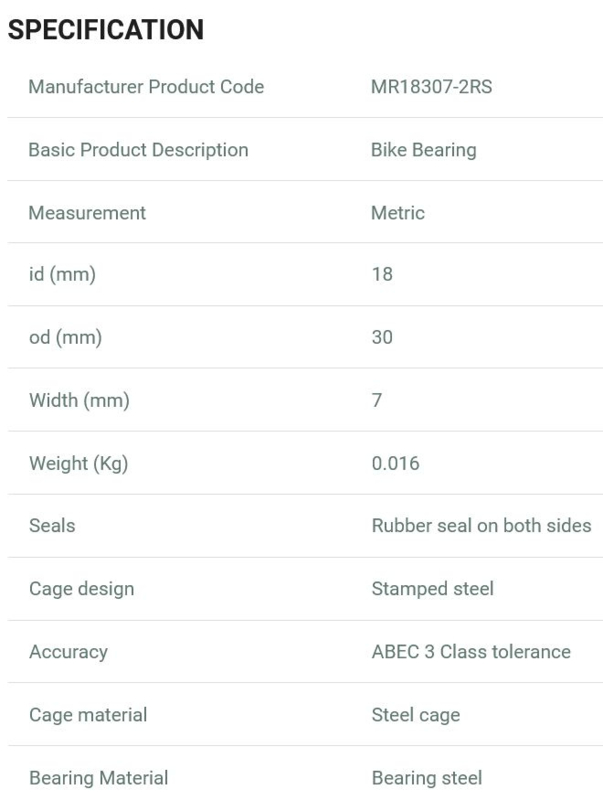This screenshot has height=800, width=603.
Task: Click the Metric measurement value
Action: (398, 213)
